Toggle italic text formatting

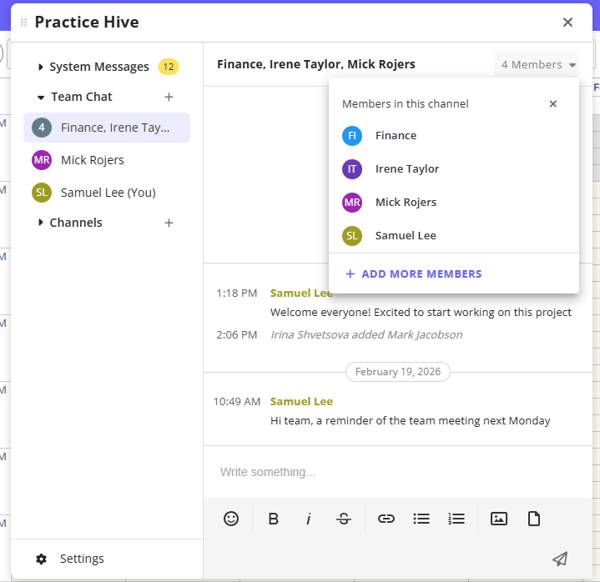(x=308, y=518)
